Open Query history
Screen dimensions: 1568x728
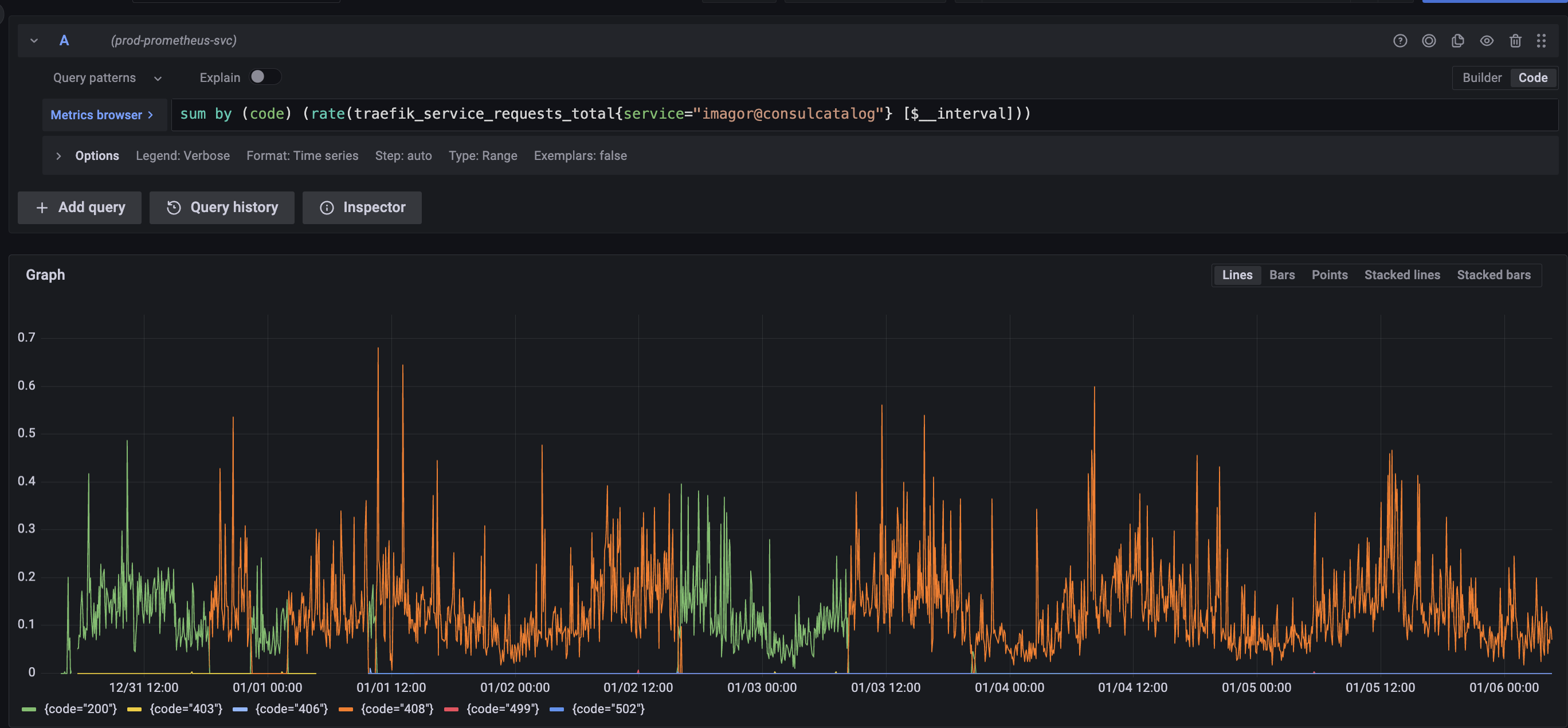(222, 207)
